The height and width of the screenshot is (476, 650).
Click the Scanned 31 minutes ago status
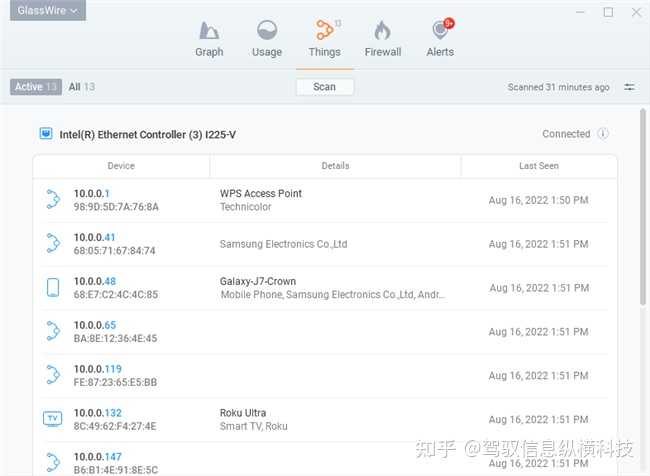(558, 87)
